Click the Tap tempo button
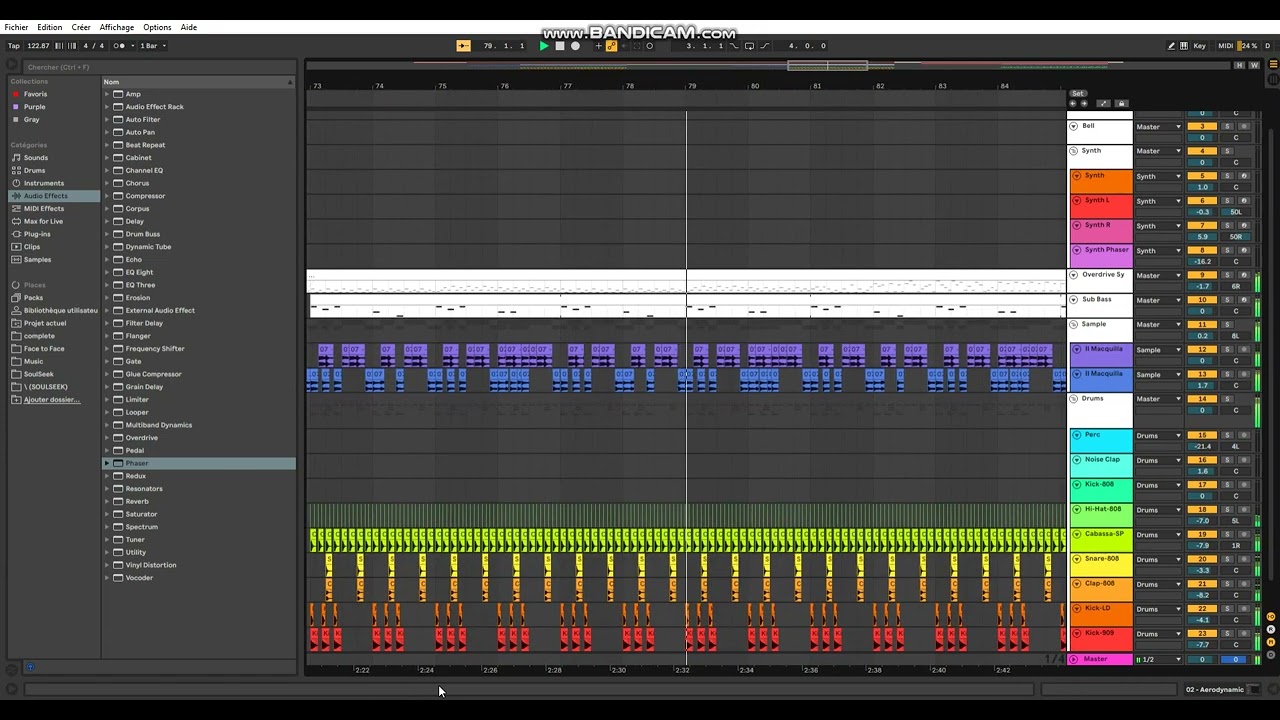 (x=13, y=46)
